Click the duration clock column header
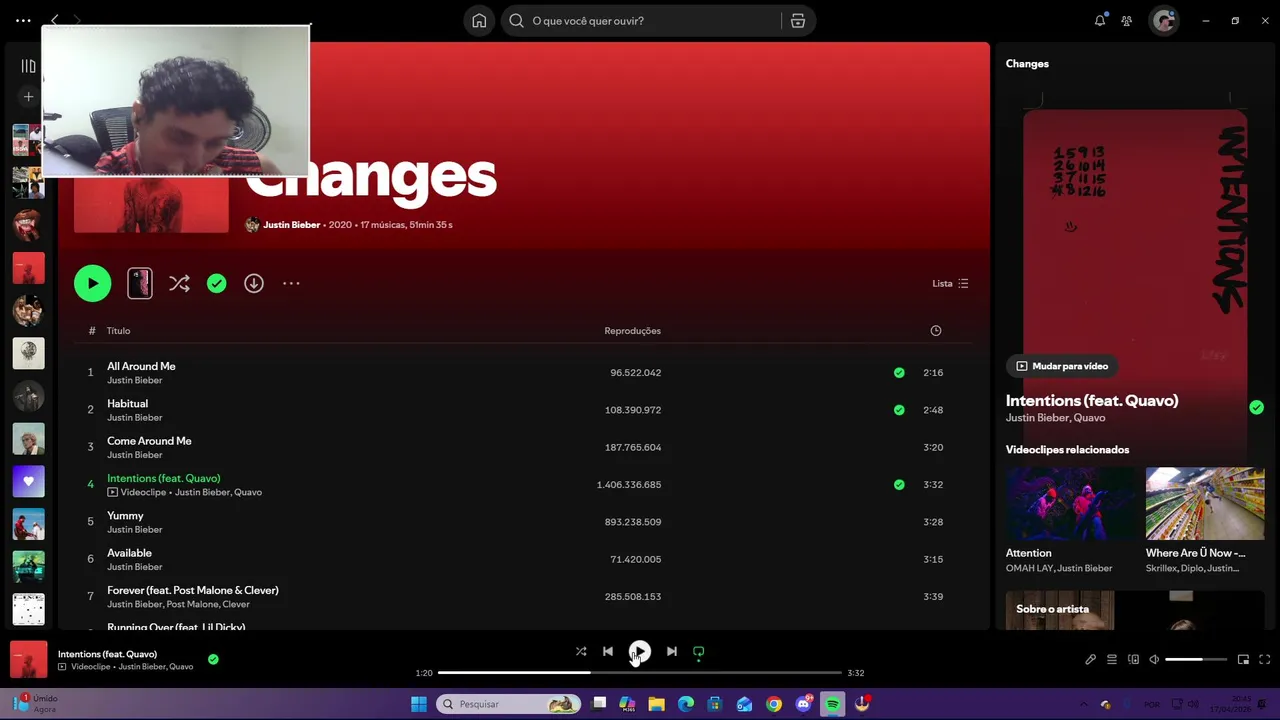 point(936,331)
